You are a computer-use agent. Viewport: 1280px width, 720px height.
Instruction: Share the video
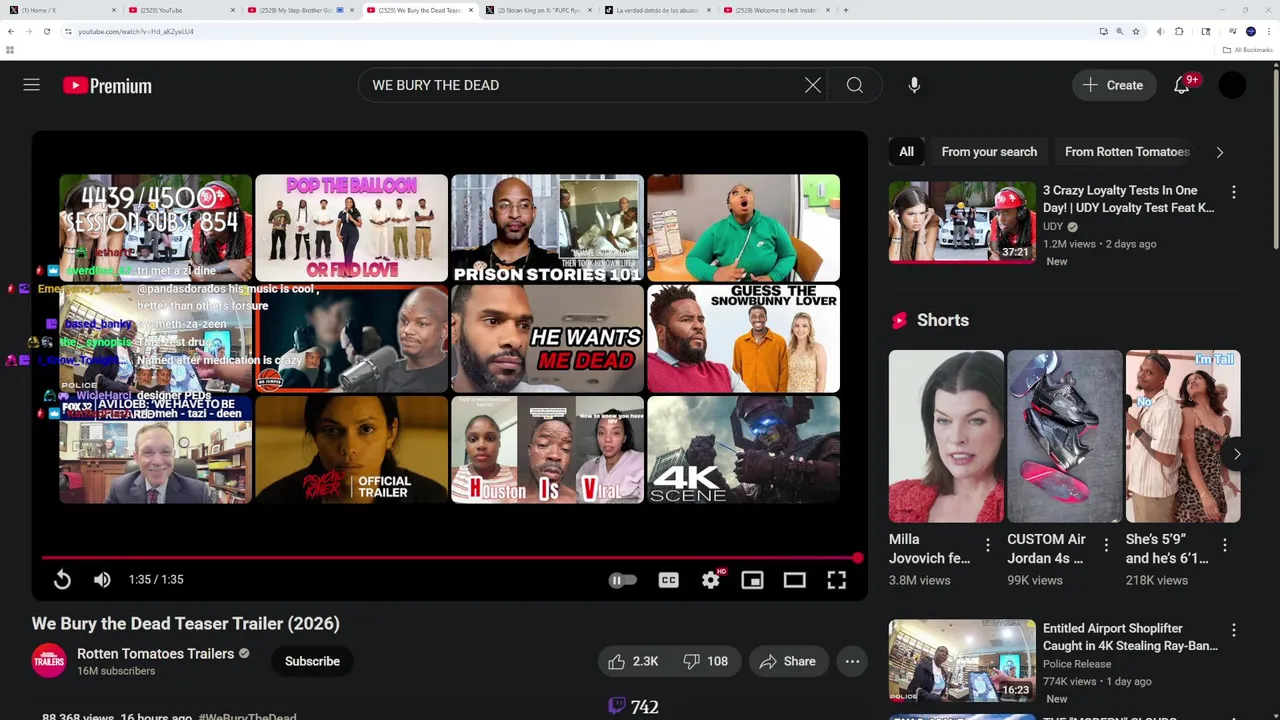point(787,661)
